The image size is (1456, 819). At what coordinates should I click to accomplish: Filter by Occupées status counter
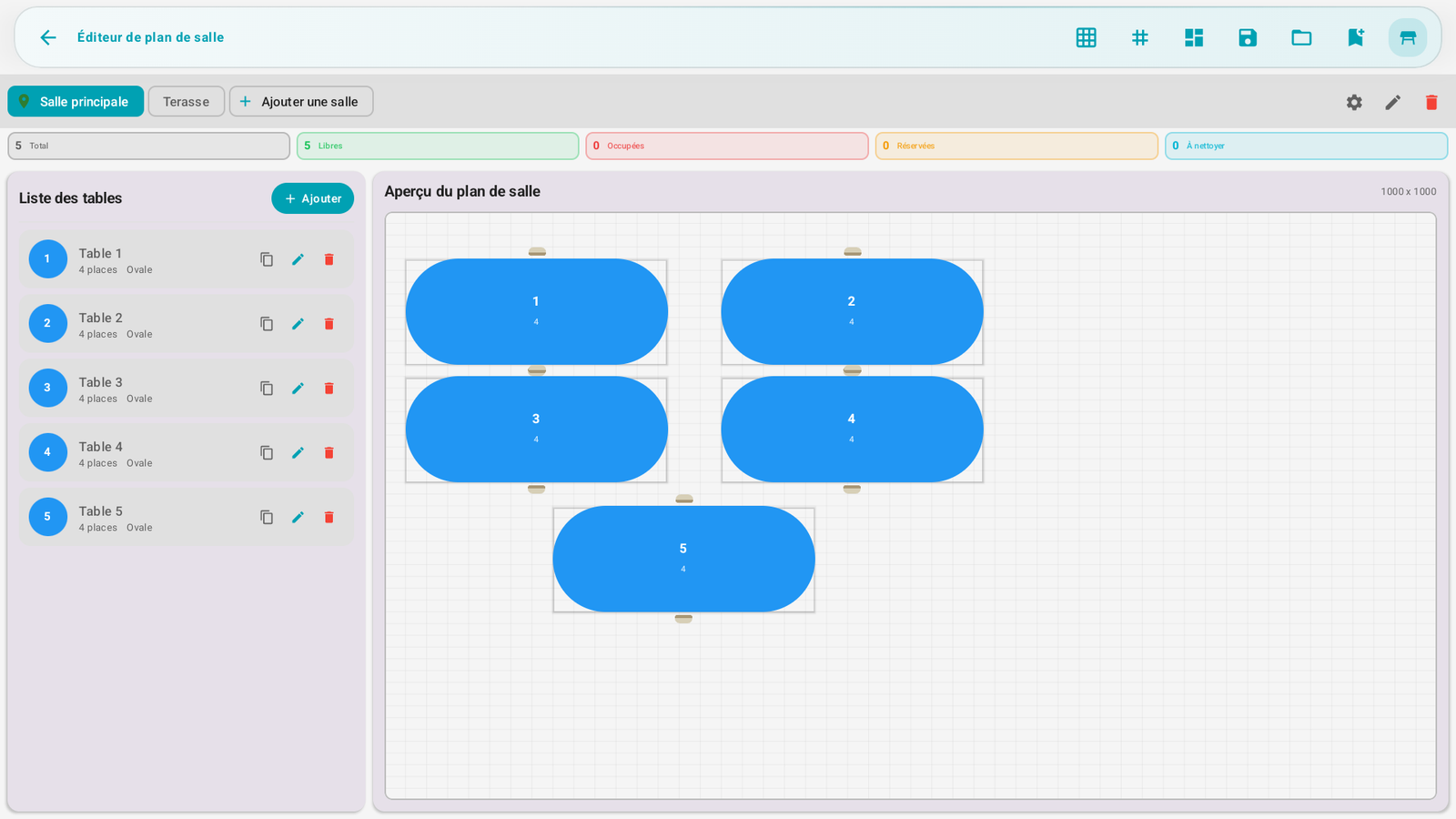point(727,146)
